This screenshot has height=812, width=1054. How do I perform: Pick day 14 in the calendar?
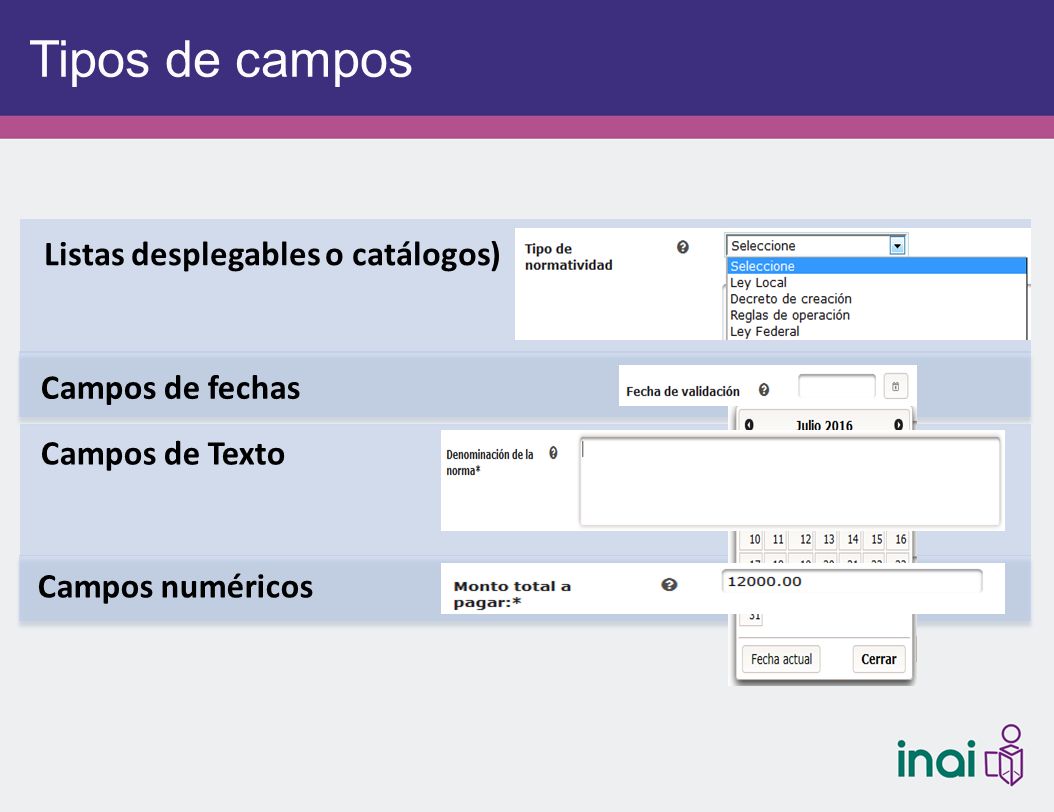(853, 539)
